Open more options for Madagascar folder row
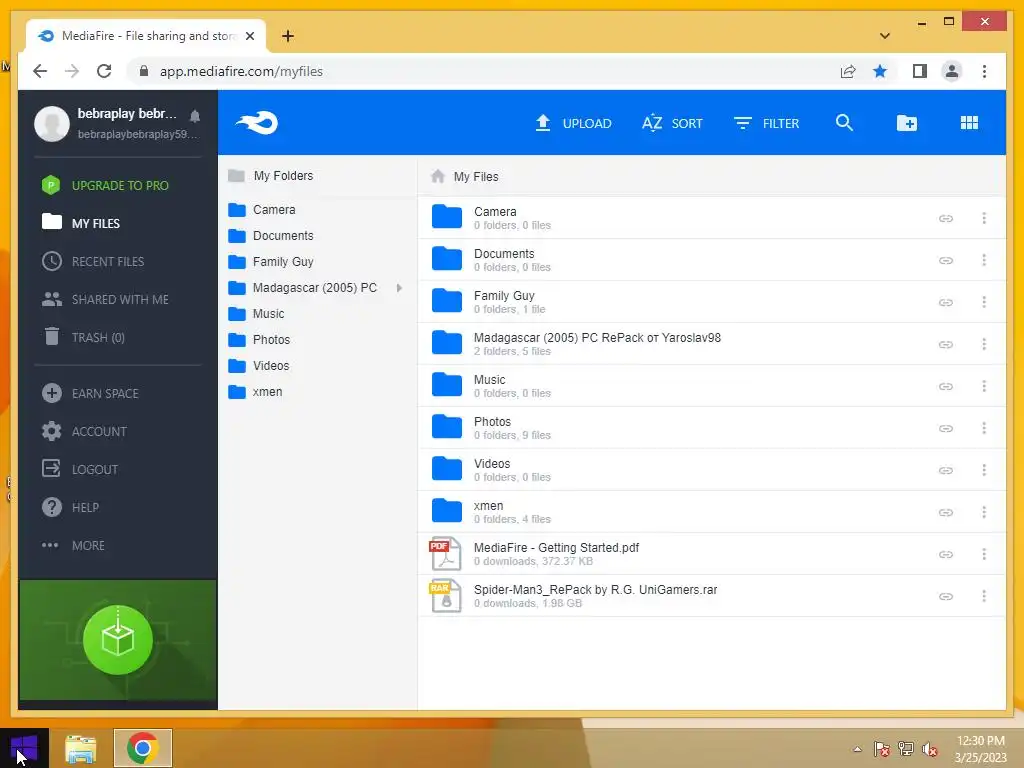Screen dimensions: 1024x768 pos(984,344)
